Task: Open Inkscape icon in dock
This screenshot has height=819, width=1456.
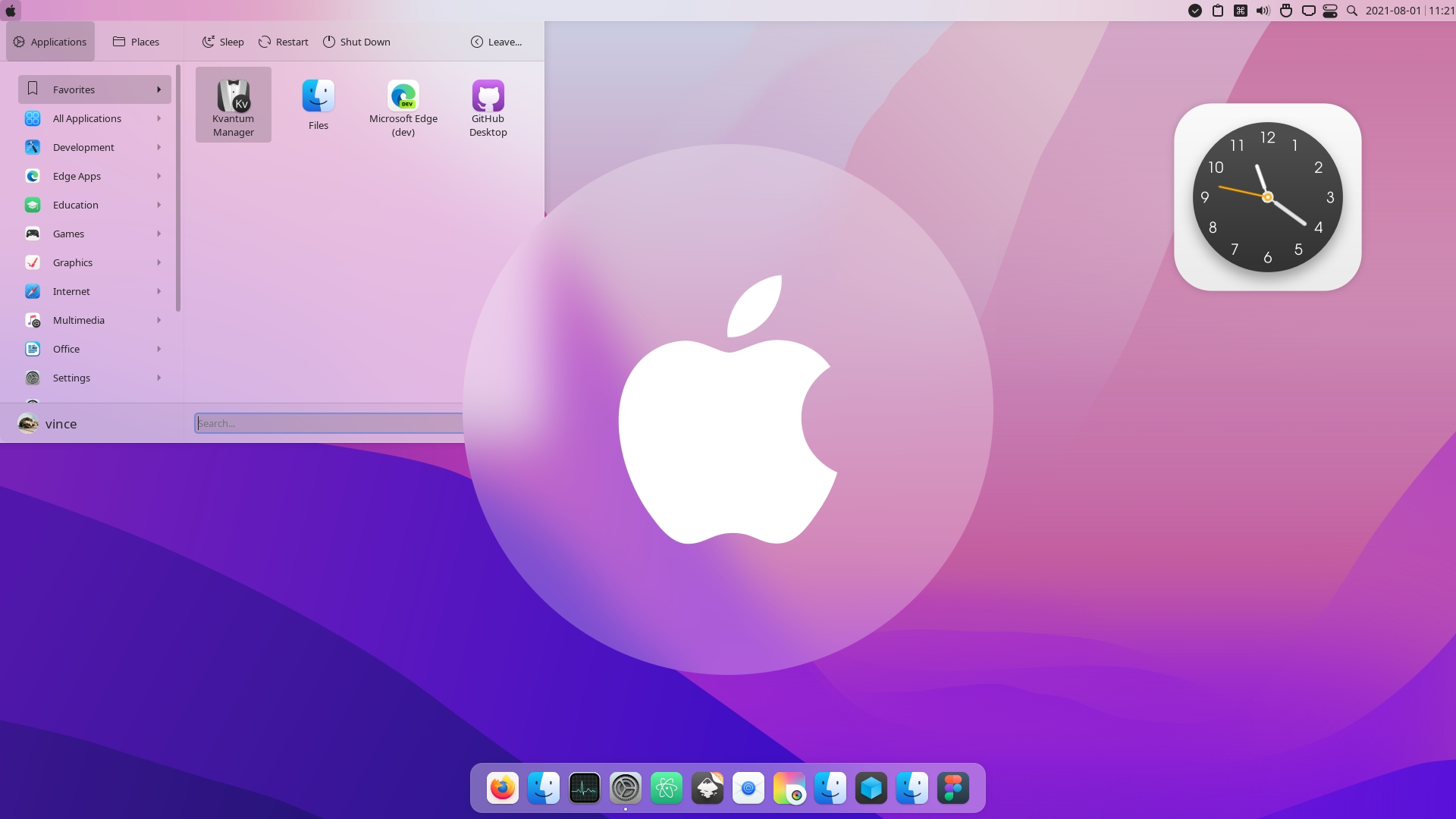Action: [x=707, y=789]
